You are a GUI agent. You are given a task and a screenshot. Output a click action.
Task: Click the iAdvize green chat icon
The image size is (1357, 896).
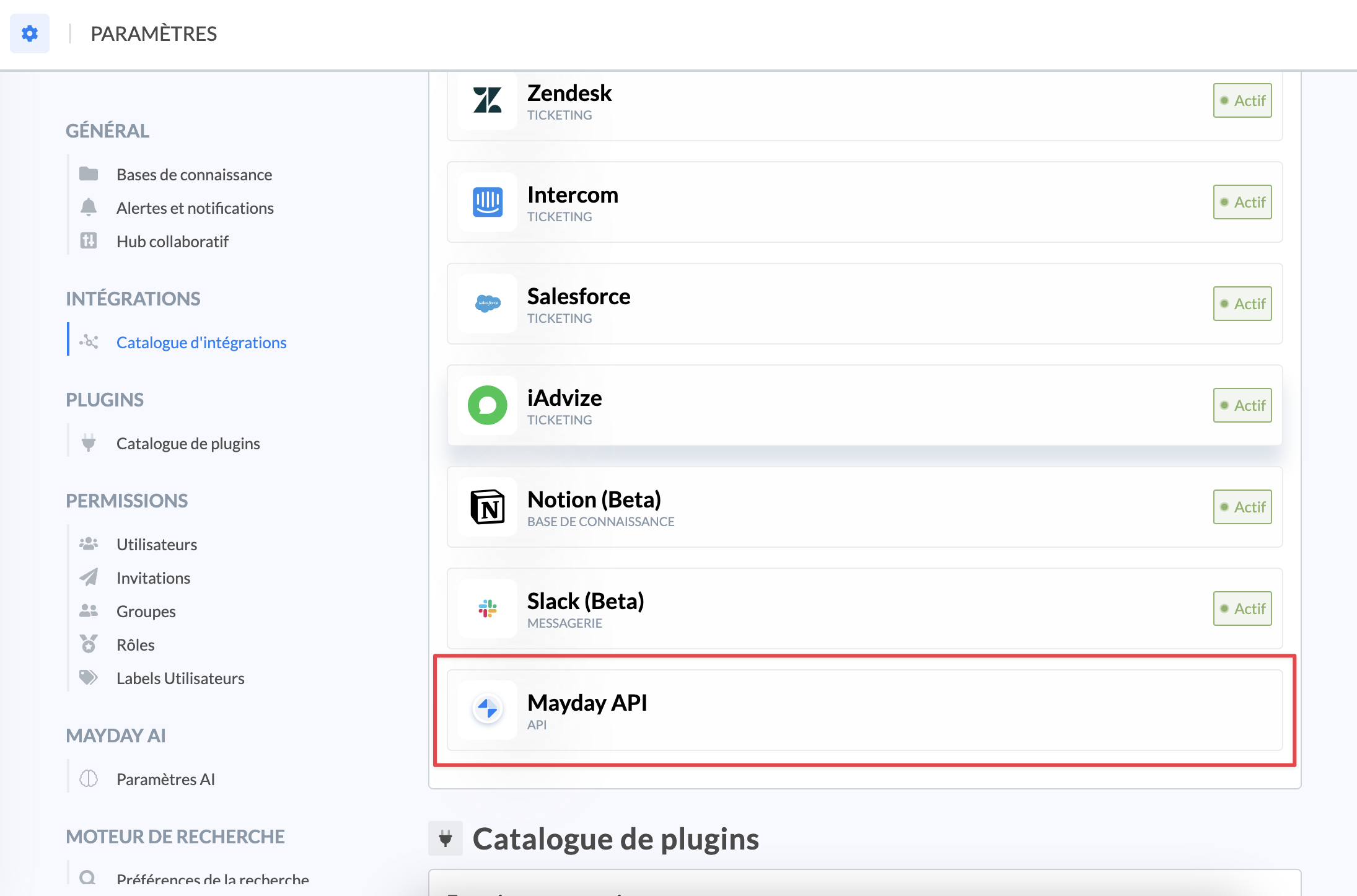click(488, 405)
